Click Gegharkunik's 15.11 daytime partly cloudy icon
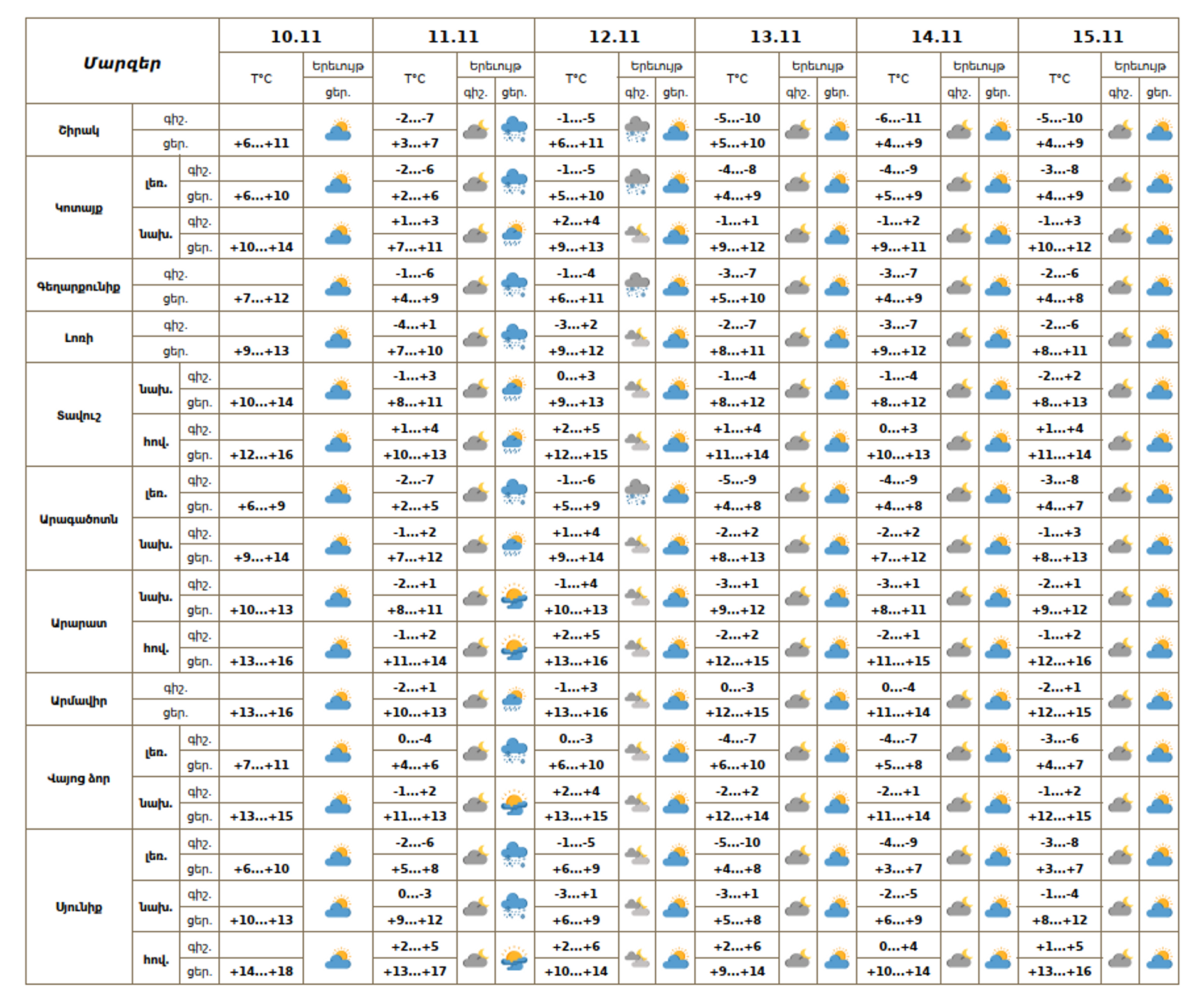 (1159, 286)
